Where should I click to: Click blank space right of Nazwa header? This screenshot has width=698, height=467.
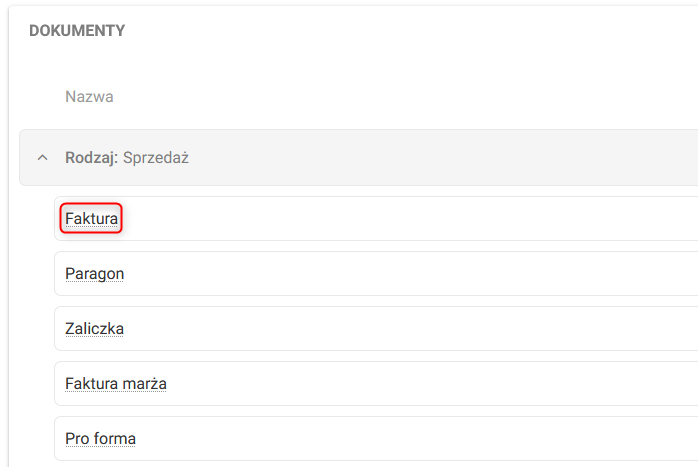pos(400,97)
